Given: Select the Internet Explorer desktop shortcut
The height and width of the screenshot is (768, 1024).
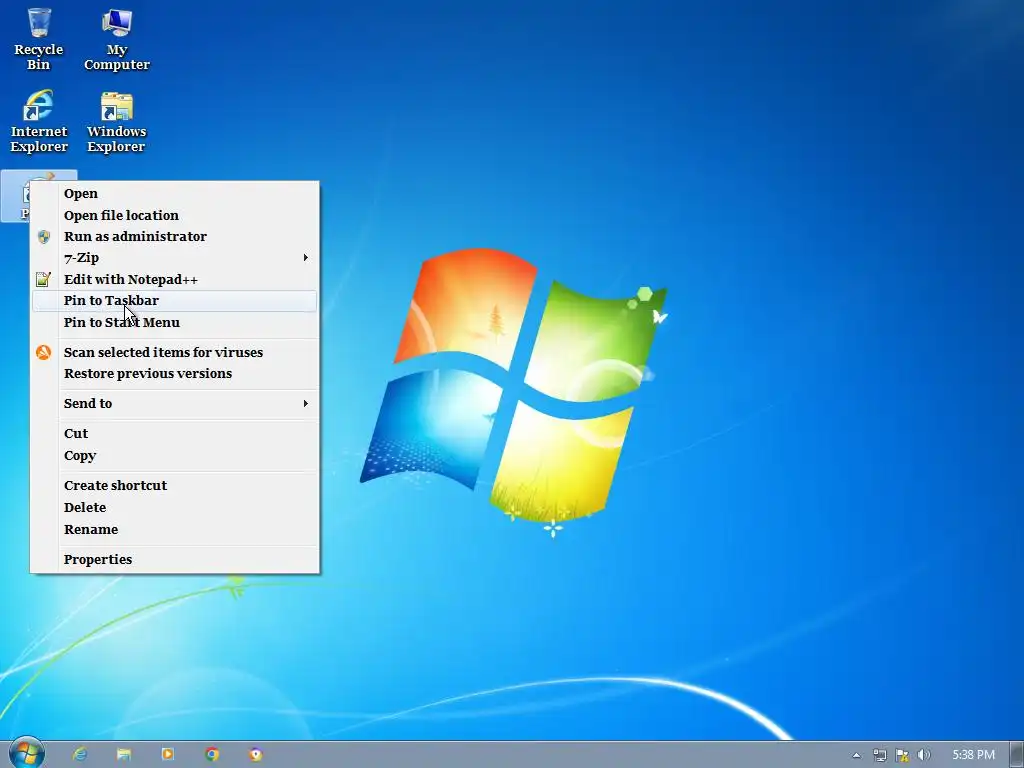Looking at the screenshot, I should [39, 121].
